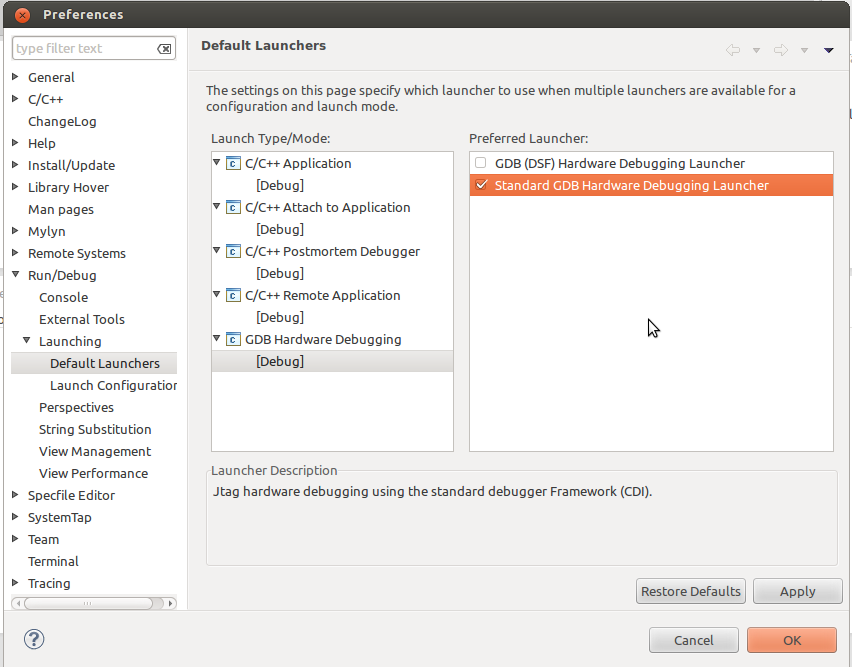Enable GDB (DSF) Hardware Debugging Launcher checkbox
Viewport: 852px width, 667px height.
point(480,162)
